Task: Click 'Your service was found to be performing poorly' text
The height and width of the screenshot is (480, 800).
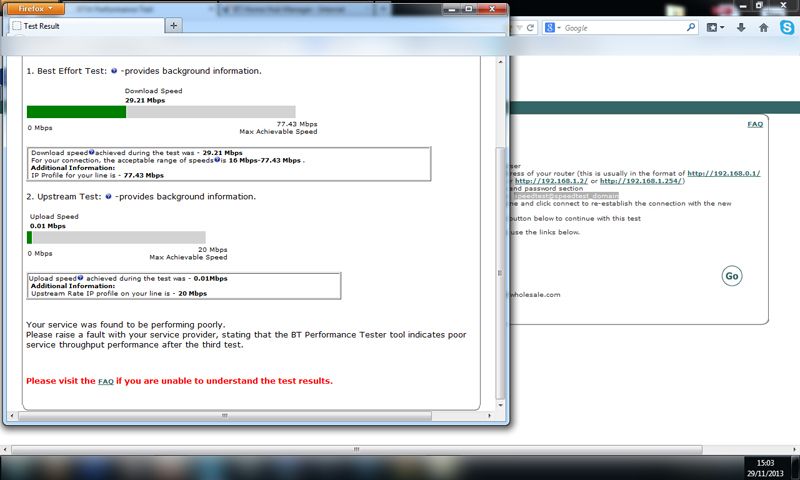Action: click(x=126, y=324)
